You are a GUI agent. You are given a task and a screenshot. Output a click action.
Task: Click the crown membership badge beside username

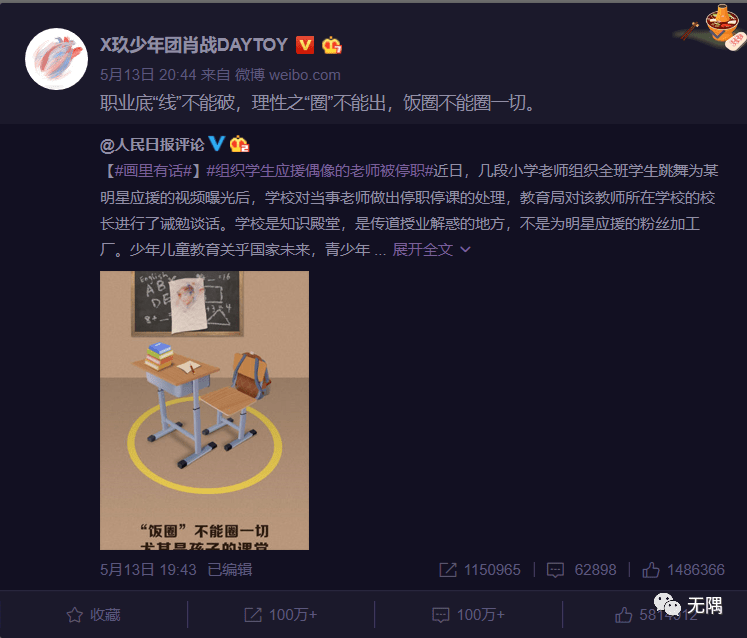(x=332, y=45)
